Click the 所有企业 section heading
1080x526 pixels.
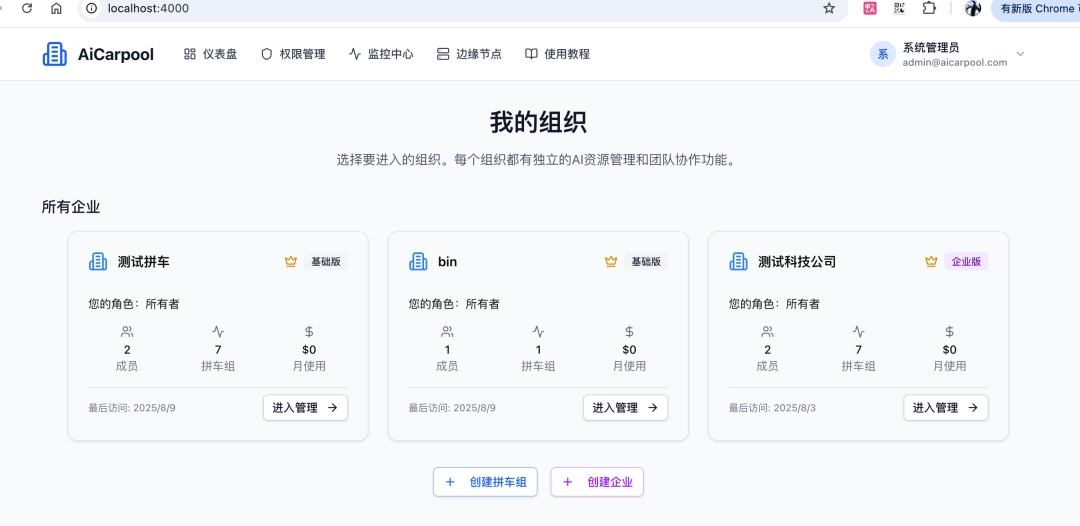click(71, 207)
